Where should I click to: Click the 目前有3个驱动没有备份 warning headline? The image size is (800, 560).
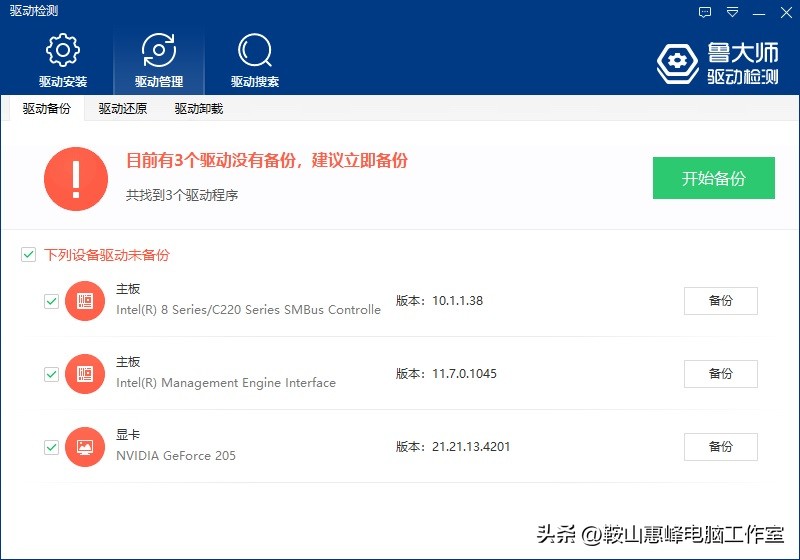point(266,161)
